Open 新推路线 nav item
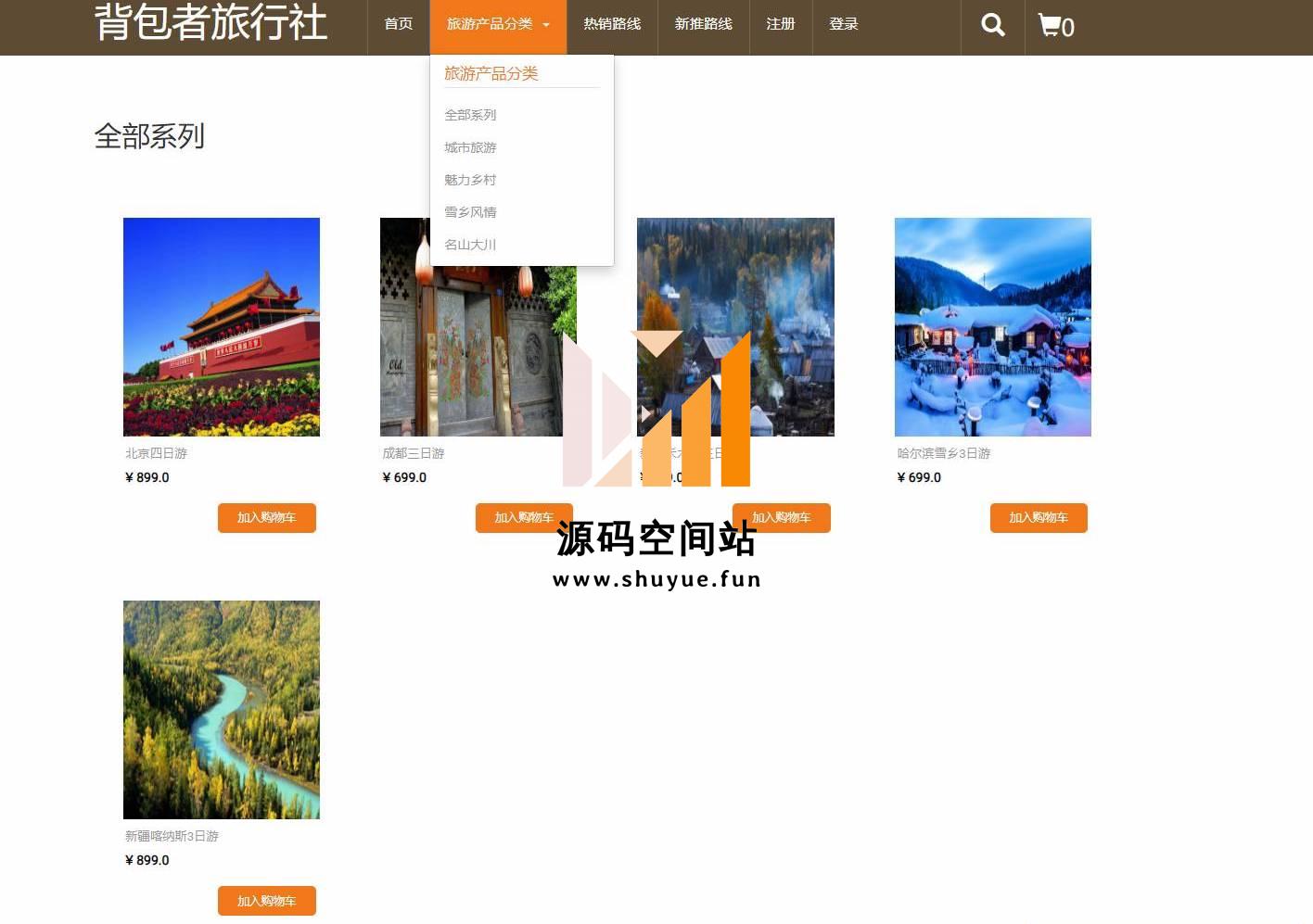 [x=704, y=24]
